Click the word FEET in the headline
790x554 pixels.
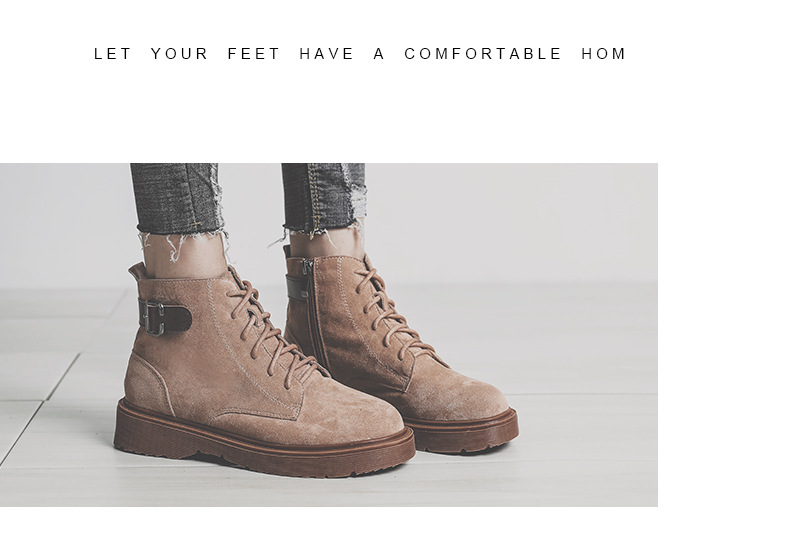pos(253,54)
